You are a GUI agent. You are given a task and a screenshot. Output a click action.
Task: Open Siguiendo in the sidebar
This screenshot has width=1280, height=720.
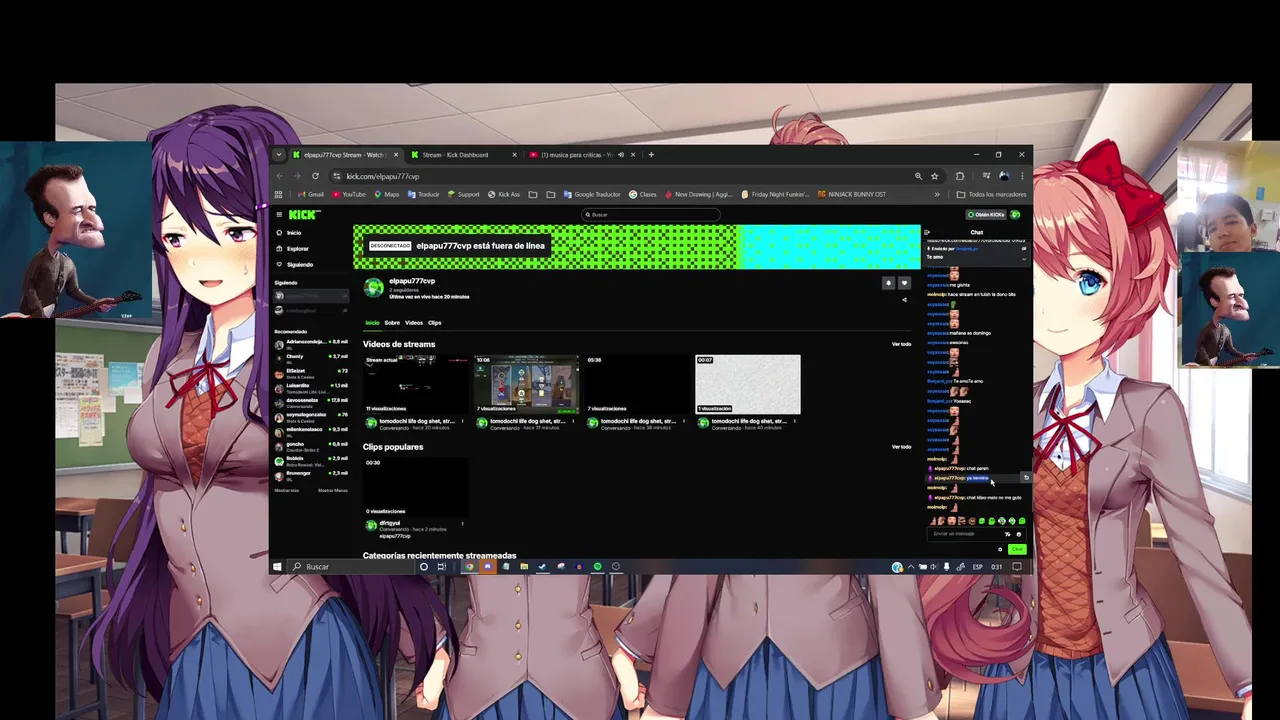click(x=299, y=264)
